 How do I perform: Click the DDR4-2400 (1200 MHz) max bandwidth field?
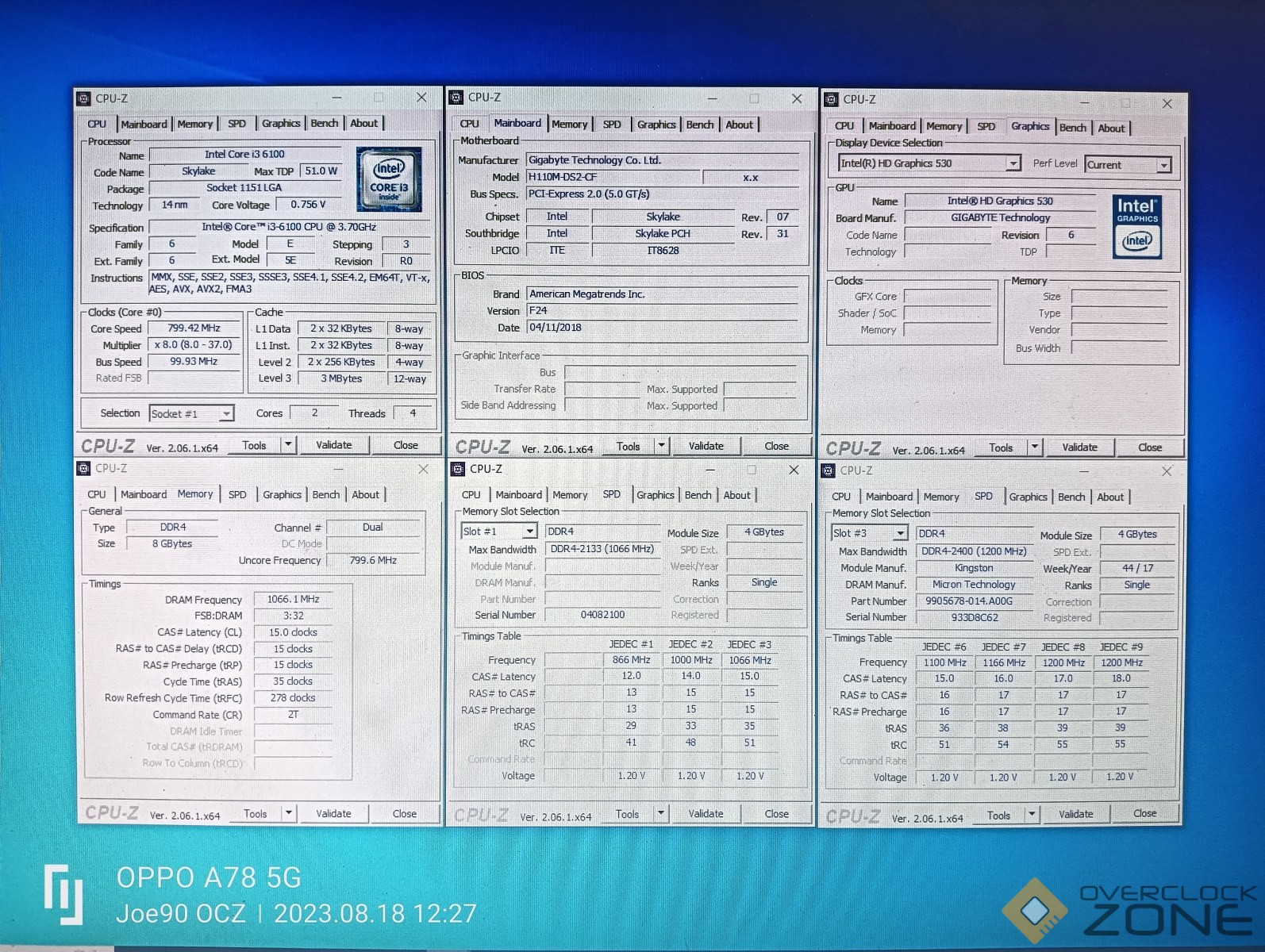pos(974,551)
